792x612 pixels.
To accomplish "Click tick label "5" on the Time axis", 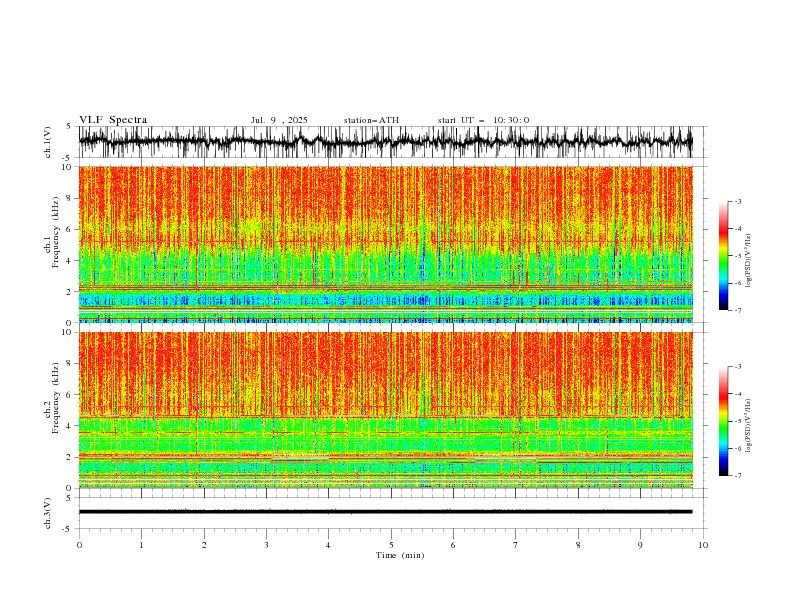I will point(391,545).
